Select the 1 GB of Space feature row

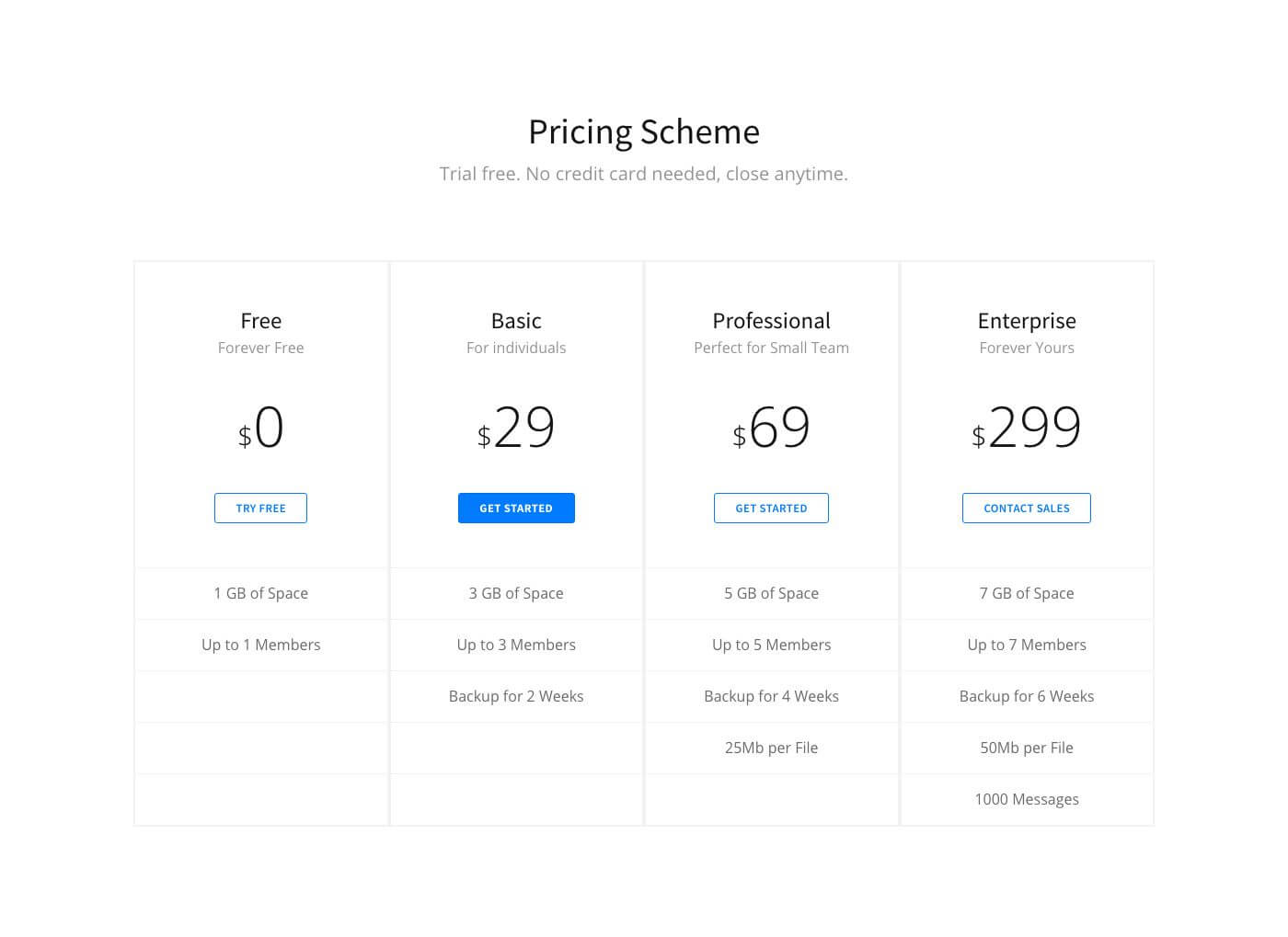click(x=260, y=593)
